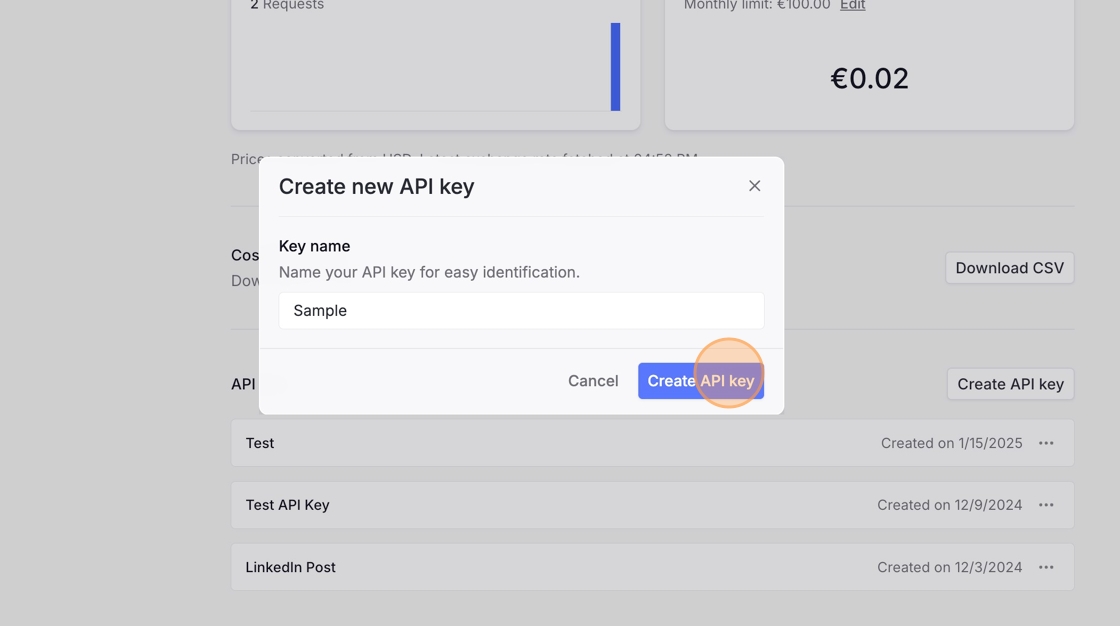1120x626 pixels.
Task: Click the Create new API key heading
Action: pyautogui.click(x=376, y=187)
